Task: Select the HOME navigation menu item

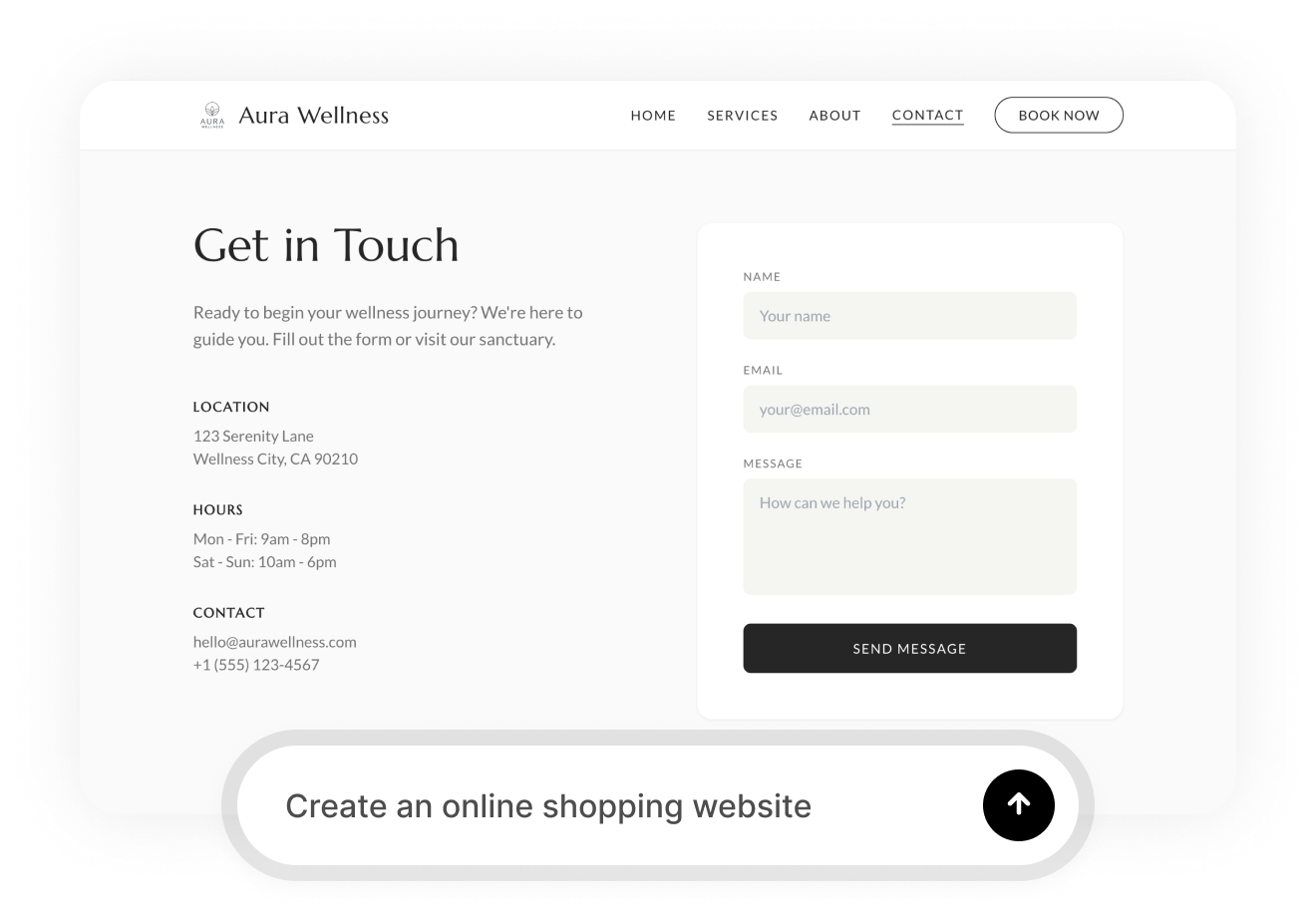Action: (x=653, y=115)
